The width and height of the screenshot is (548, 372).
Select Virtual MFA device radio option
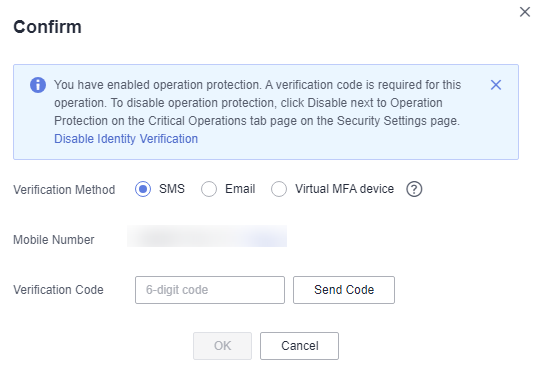[x=279, y=189]
